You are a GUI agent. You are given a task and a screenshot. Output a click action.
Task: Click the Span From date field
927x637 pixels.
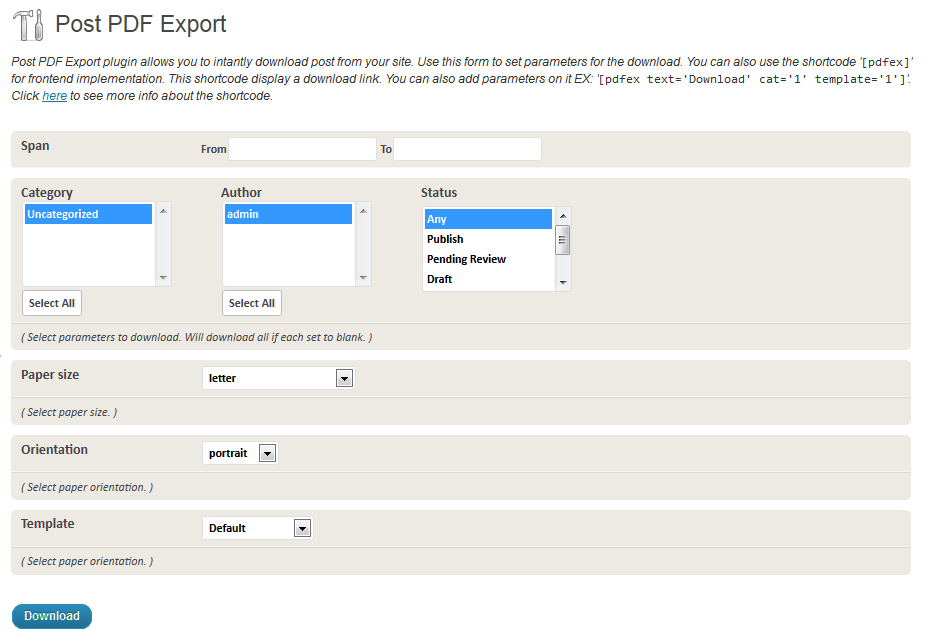(x=302, y=149)
